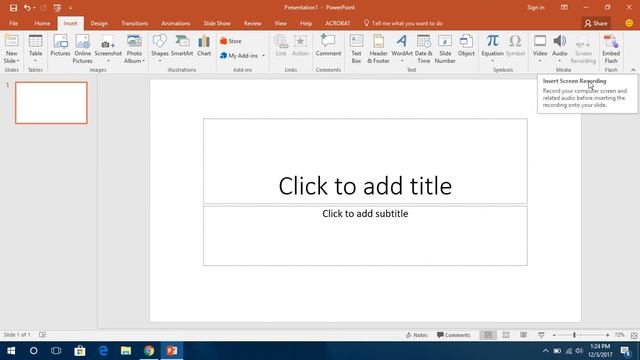Open the Office Store add-ins
This screenshot has width=640, height=360.
(x=231, y=41)
